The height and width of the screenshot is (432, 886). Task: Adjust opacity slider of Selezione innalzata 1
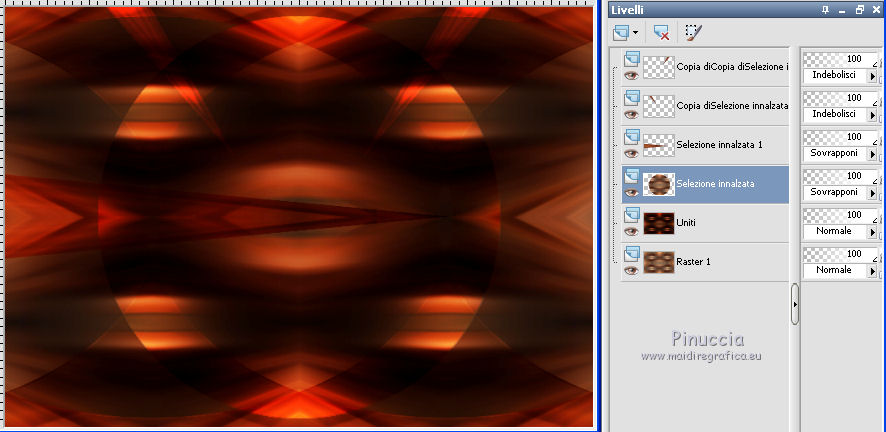(x=840, y=137)
